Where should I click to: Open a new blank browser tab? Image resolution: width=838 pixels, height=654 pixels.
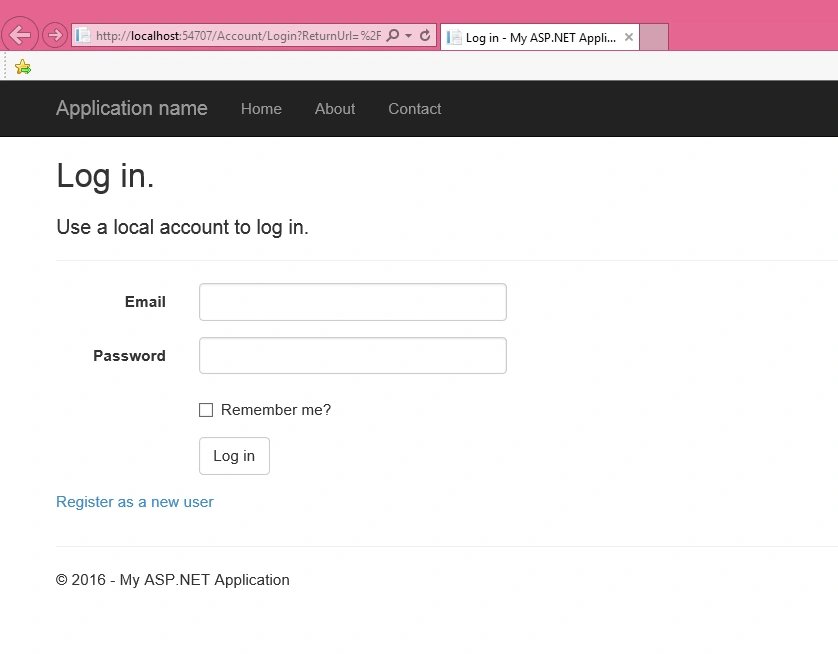coord(654,37)
